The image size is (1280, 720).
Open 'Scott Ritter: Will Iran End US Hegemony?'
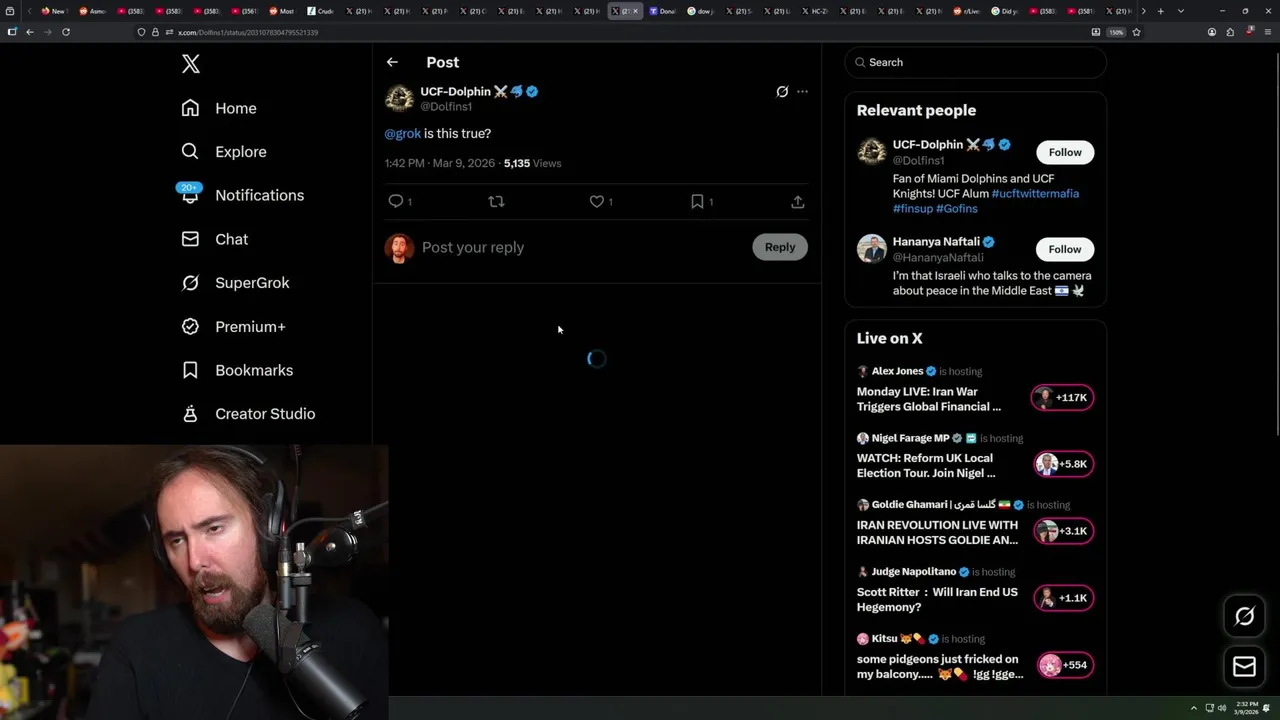pos(937,599)
